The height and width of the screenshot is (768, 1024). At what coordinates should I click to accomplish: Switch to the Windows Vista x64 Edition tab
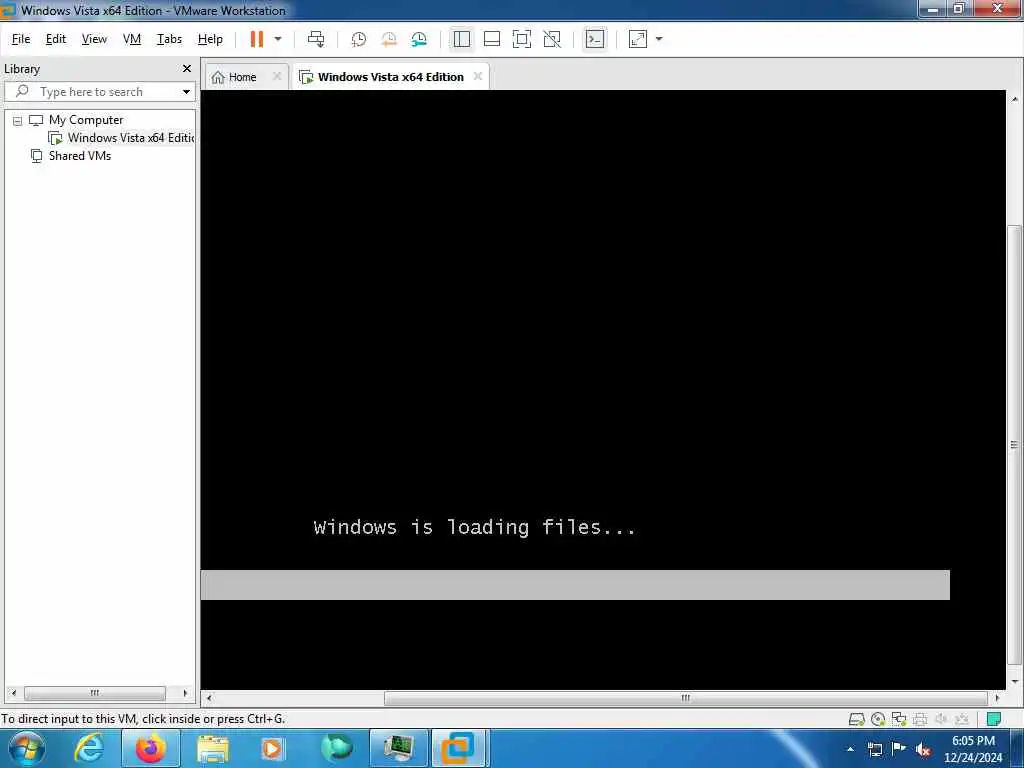[391, 77]
